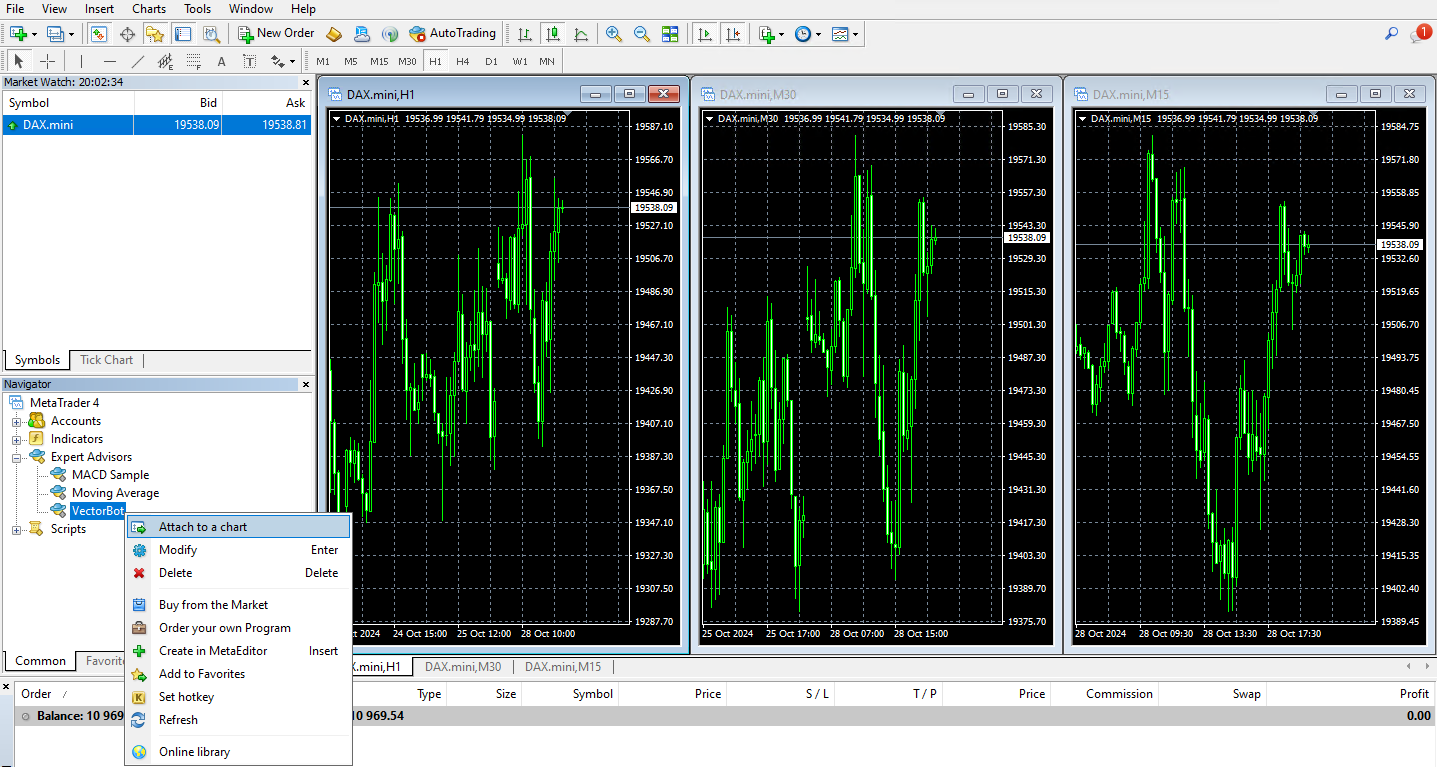Screen dimensions: 1437x767
Task: Click the Signals icon in the toolbar
Action: (390, 34)
